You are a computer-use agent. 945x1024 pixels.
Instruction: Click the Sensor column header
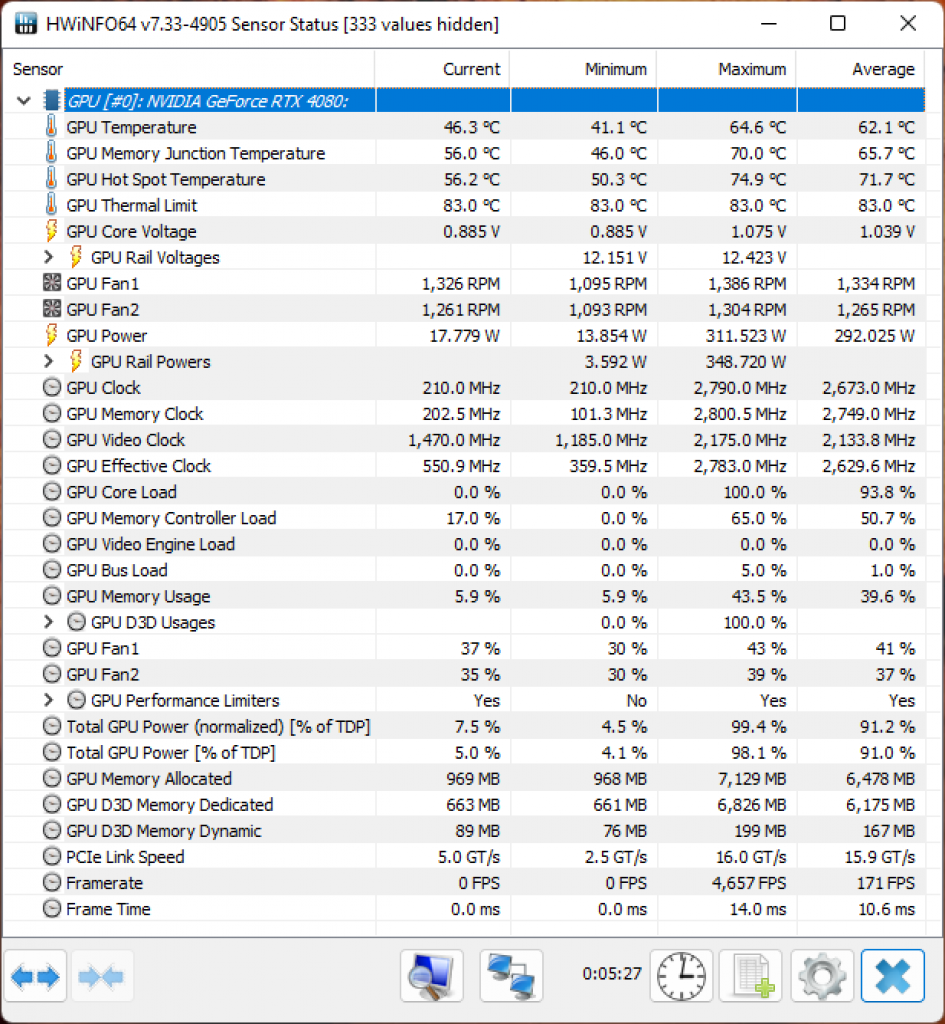coord(190,69)
